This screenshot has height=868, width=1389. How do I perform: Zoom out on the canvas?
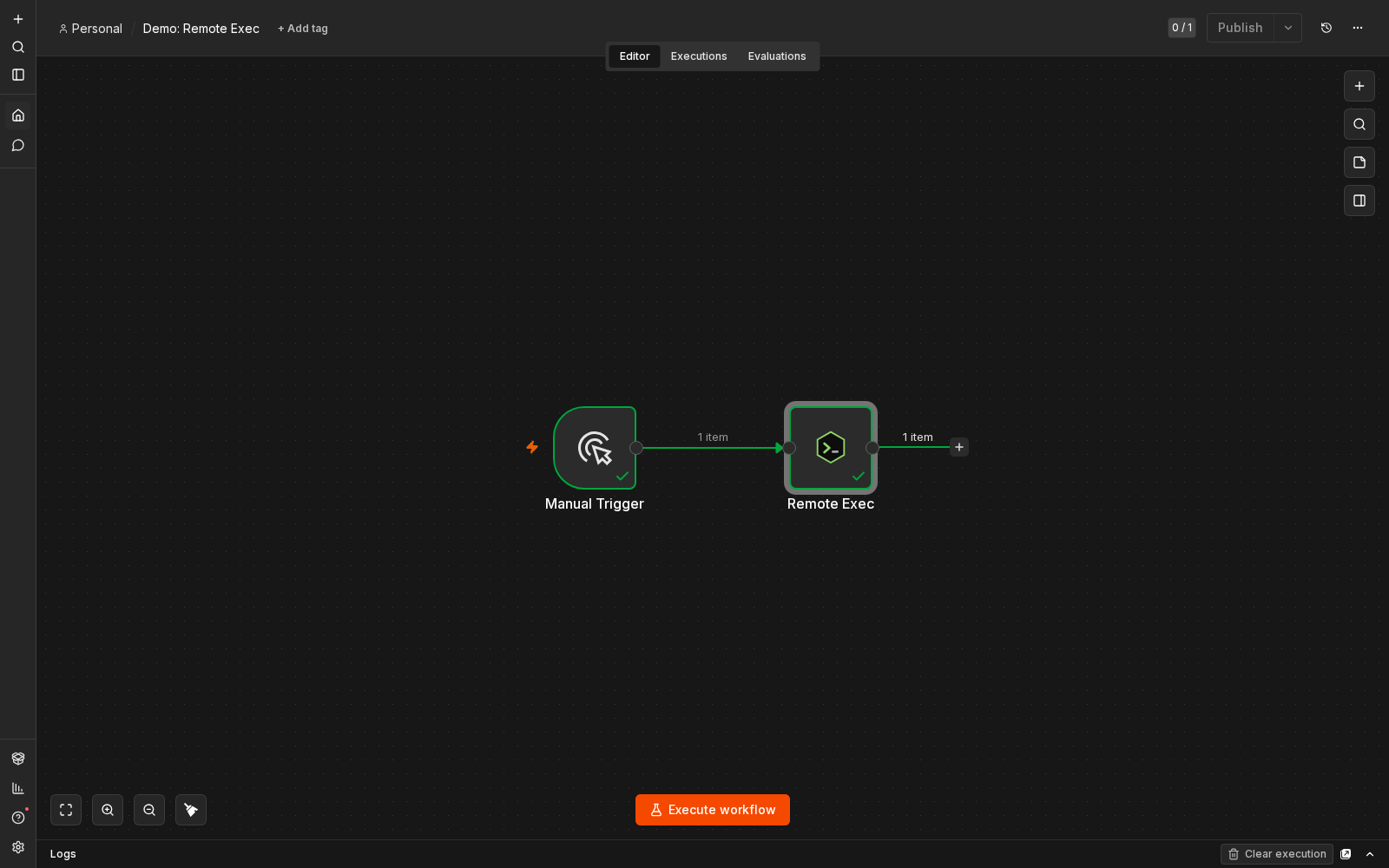point(149,810)
